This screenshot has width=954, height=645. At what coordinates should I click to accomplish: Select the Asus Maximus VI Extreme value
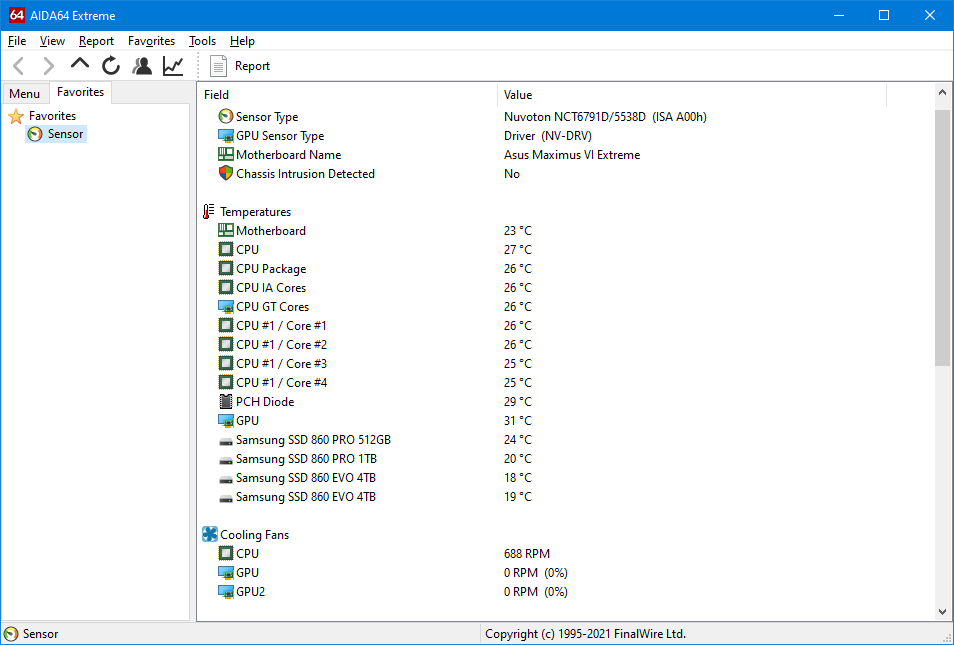point(572,155)
